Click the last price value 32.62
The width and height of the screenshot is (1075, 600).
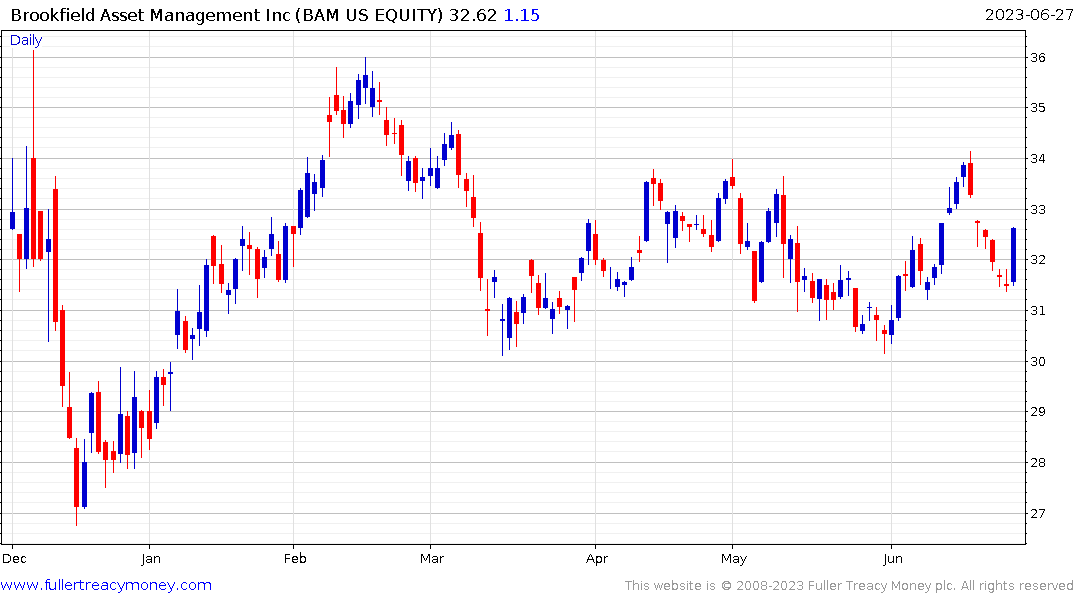tap(472, 15)
